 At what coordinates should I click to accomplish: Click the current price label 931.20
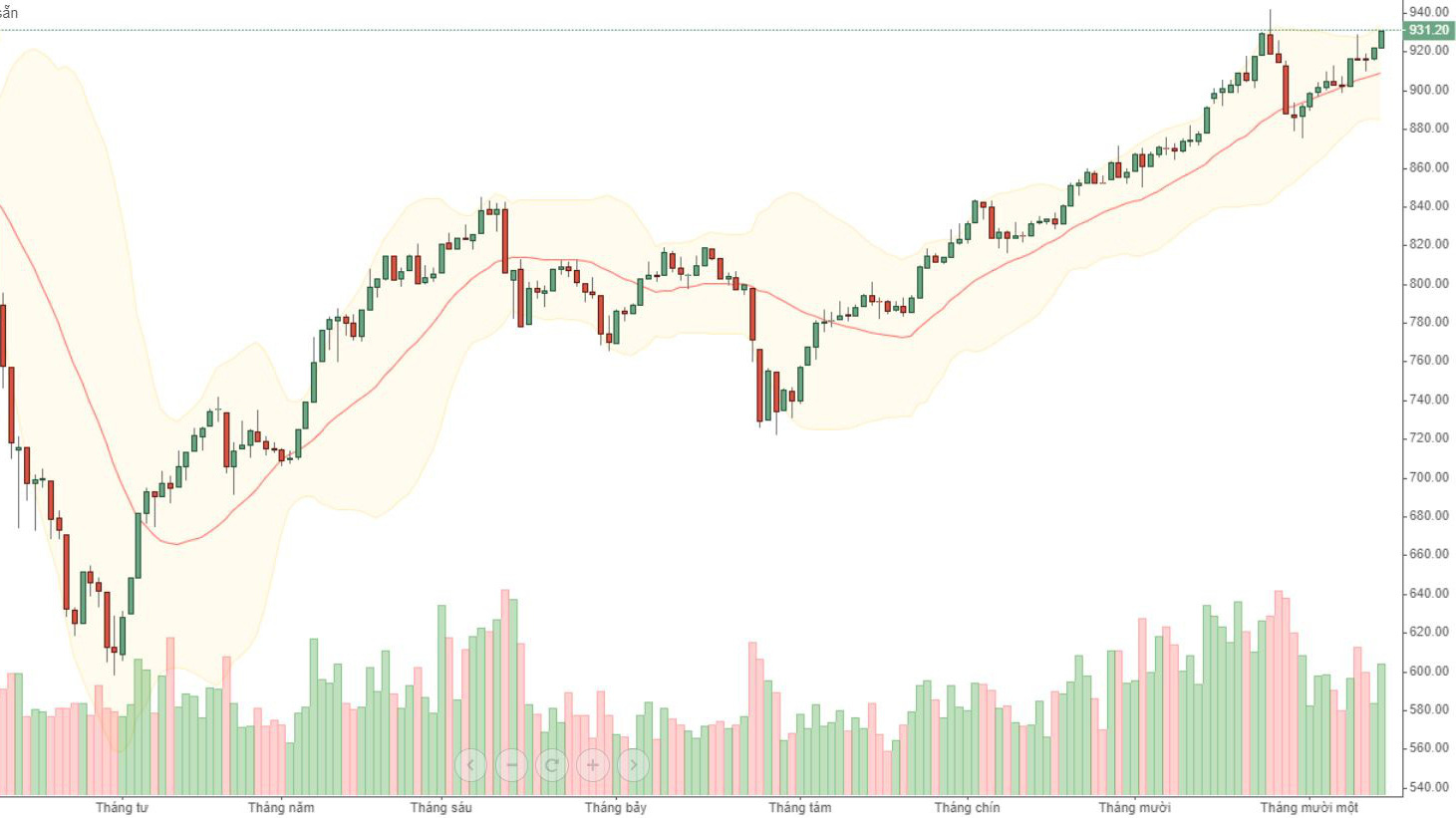click(x=1429, y=30)
